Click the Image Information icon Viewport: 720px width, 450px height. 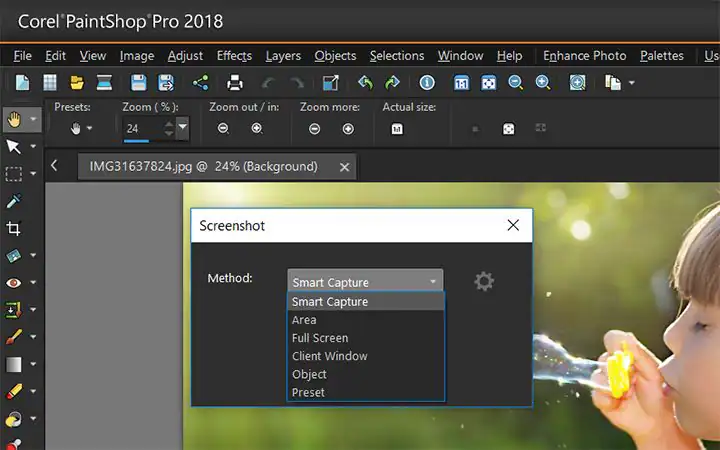pyautogui.click(x=427, y=83)
